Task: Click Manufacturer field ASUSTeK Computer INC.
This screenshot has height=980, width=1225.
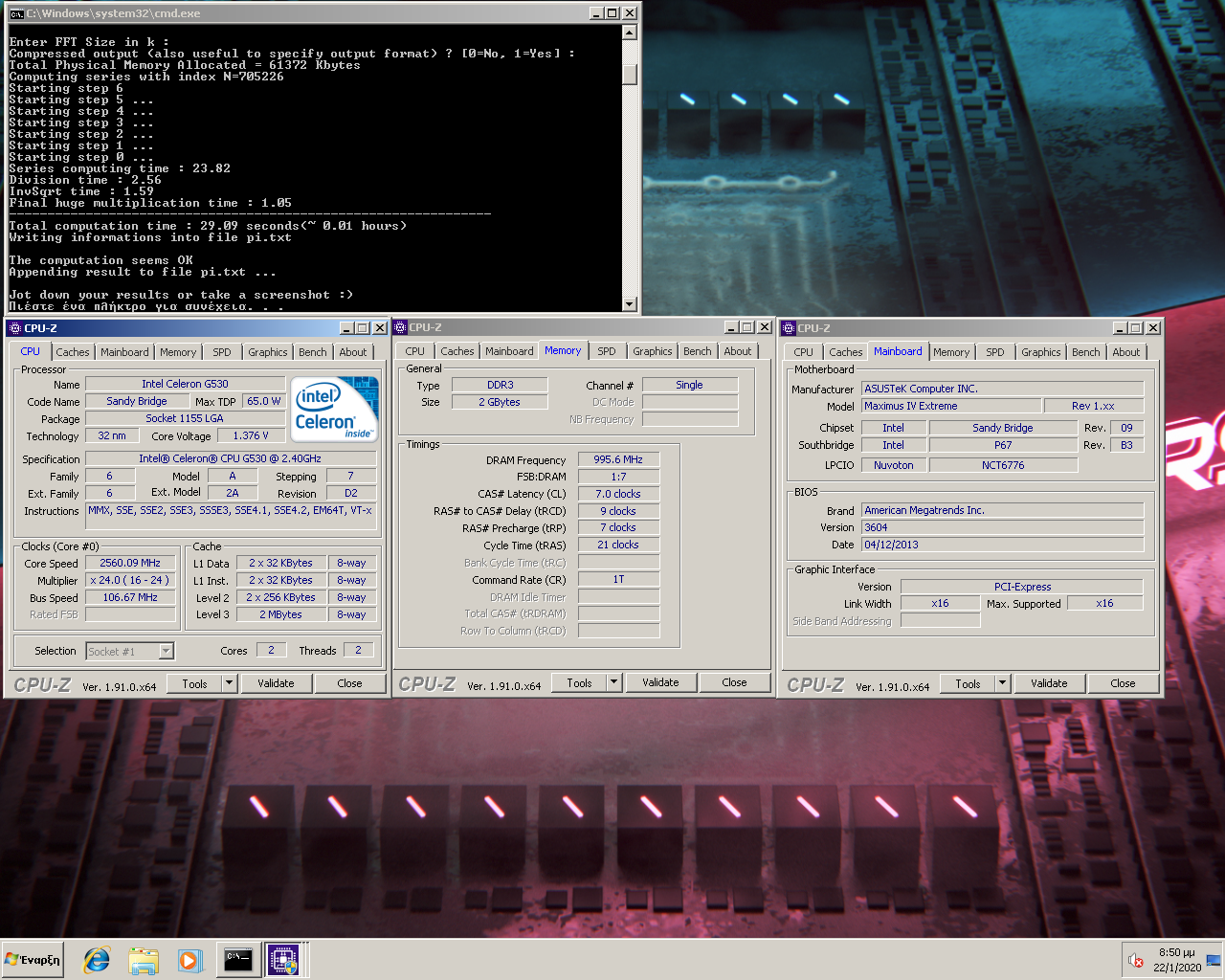Action: pos(1003,389)
